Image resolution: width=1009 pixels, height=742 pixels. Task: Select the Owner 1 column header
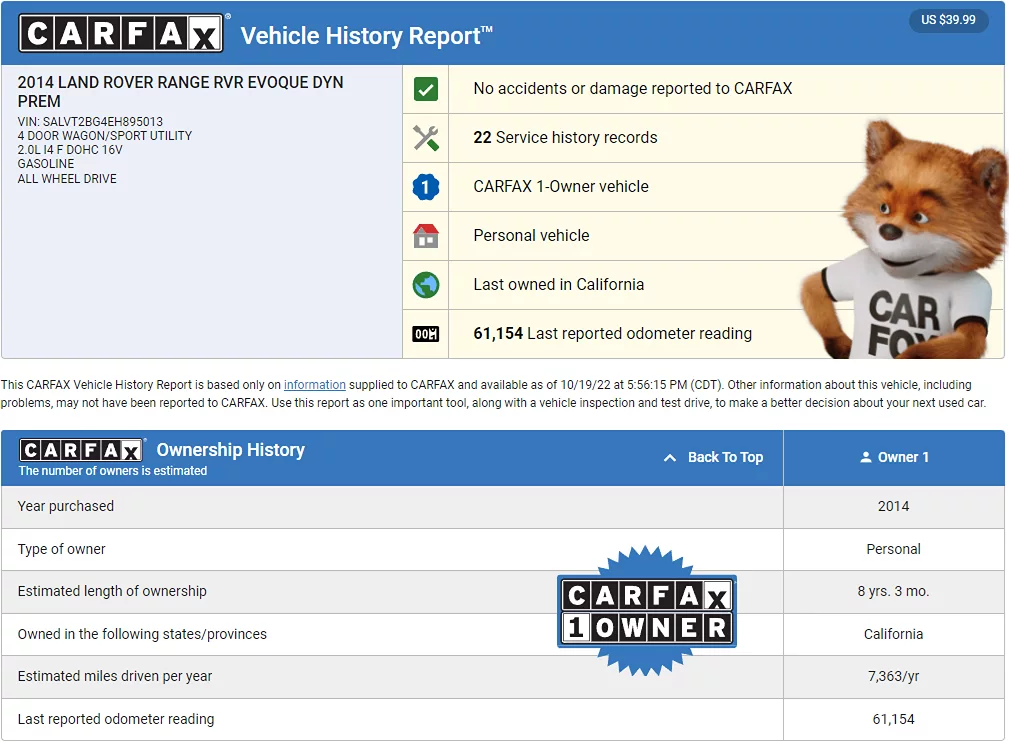[x=894, y=457]
